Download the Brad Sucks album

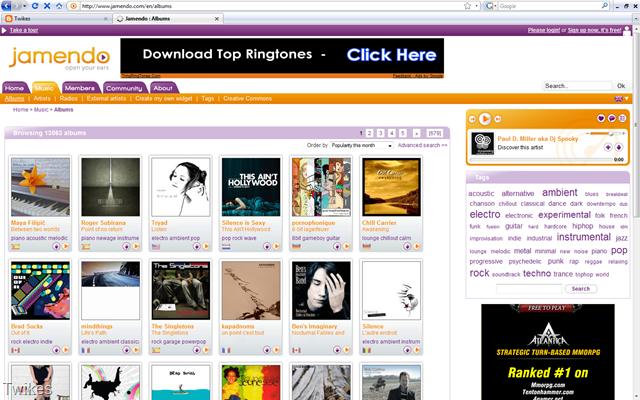(56, 350)
